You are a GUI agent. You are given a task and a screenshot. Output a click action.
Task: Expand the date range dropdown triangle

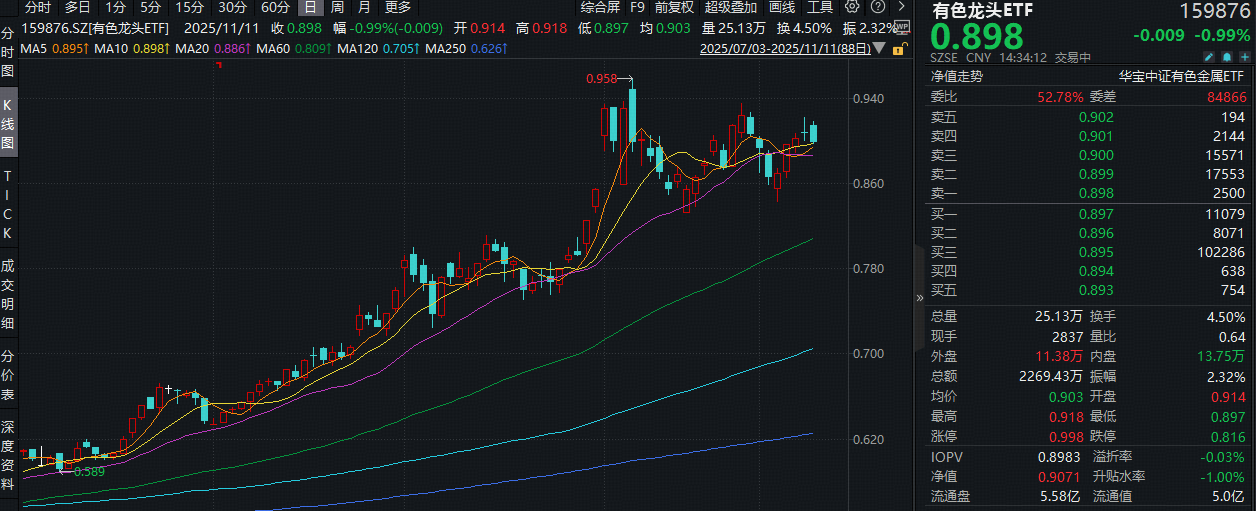879,48
